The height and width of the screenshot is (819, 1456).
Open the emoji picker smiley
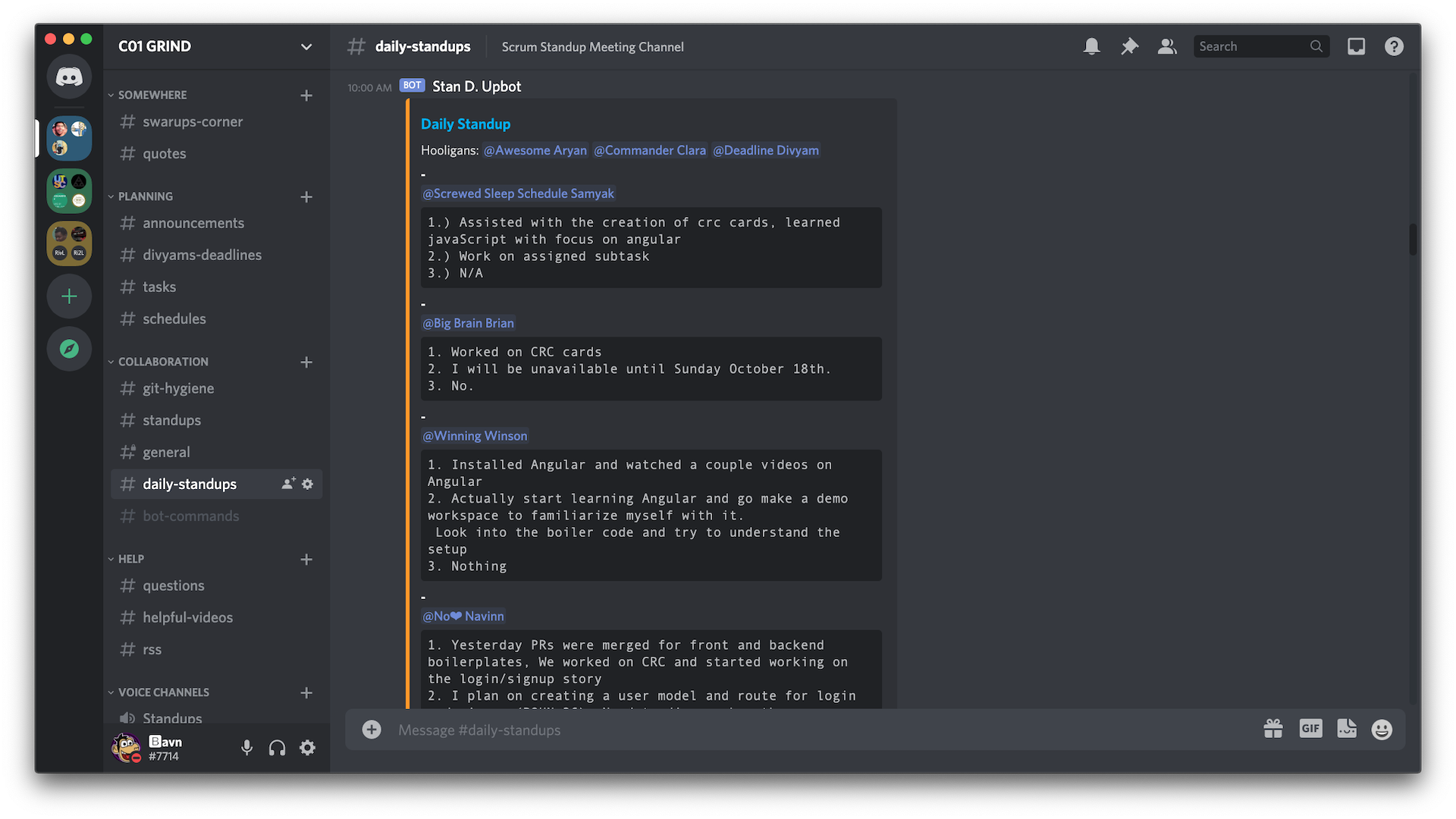pyautogui.click(x=1382, y=729)
